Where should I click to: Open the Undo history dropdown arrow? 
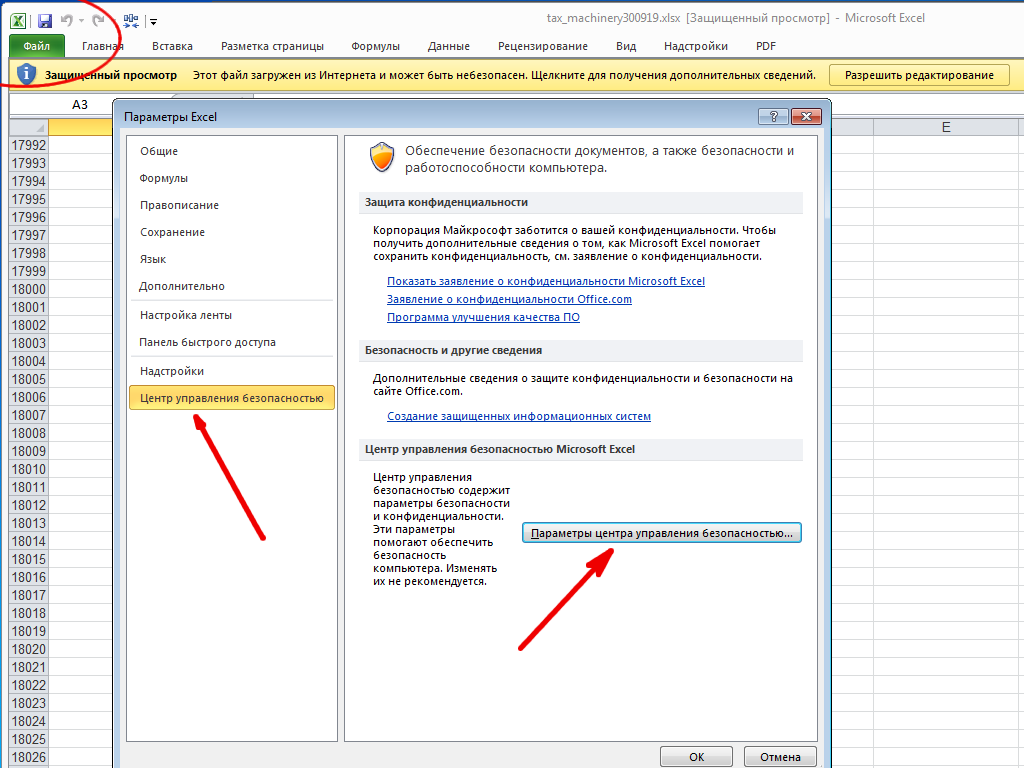[81, 22]
